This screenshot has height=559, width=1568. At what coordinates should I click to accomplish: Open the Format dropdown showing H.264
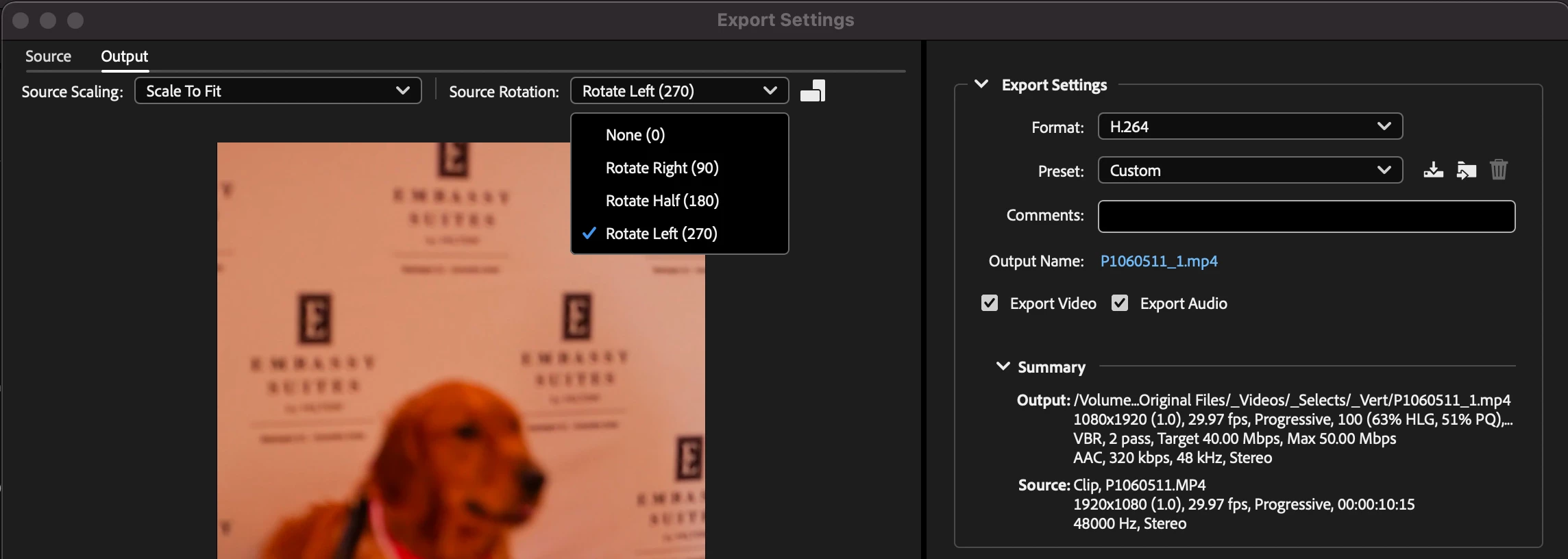[1250, 127]
